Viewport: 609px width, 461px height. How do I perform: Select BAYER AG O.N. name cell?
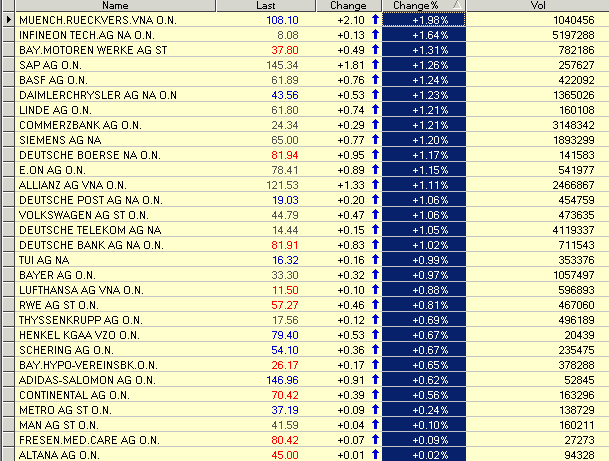57,275
